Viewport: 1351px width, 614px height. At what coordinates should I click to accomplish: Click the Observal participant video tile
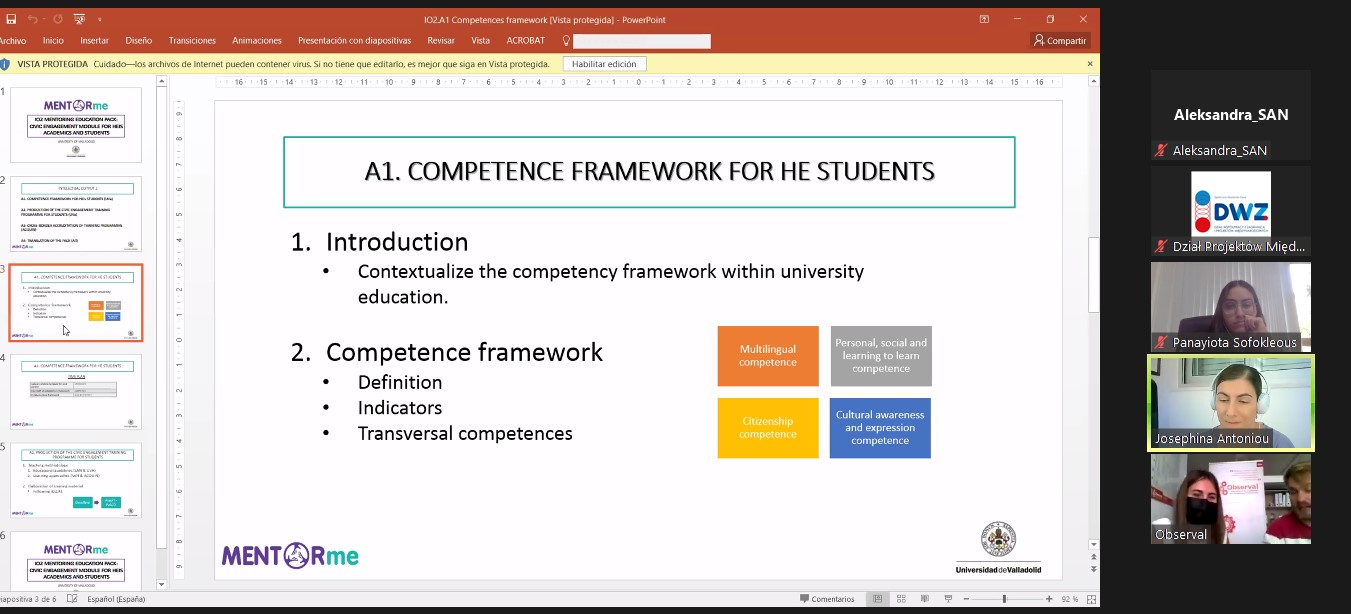(1231, 499)
